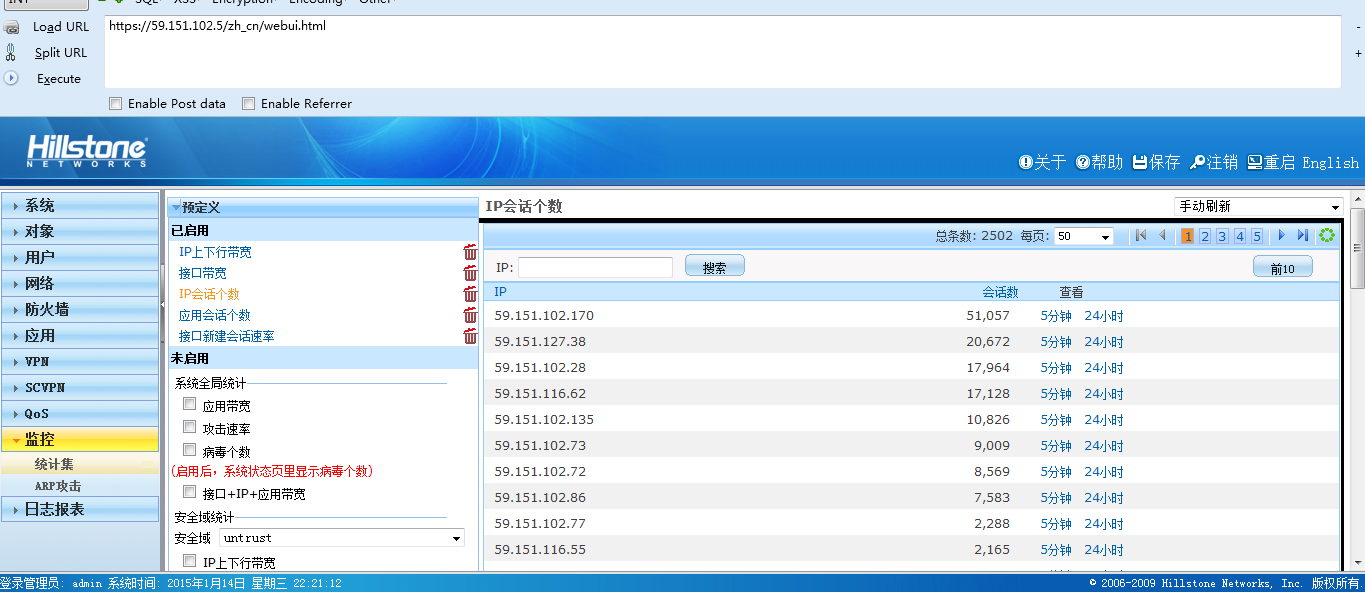Open the 关于 about icon link
Viewport: 1365px width, 592px height.
pos(1042,162)
